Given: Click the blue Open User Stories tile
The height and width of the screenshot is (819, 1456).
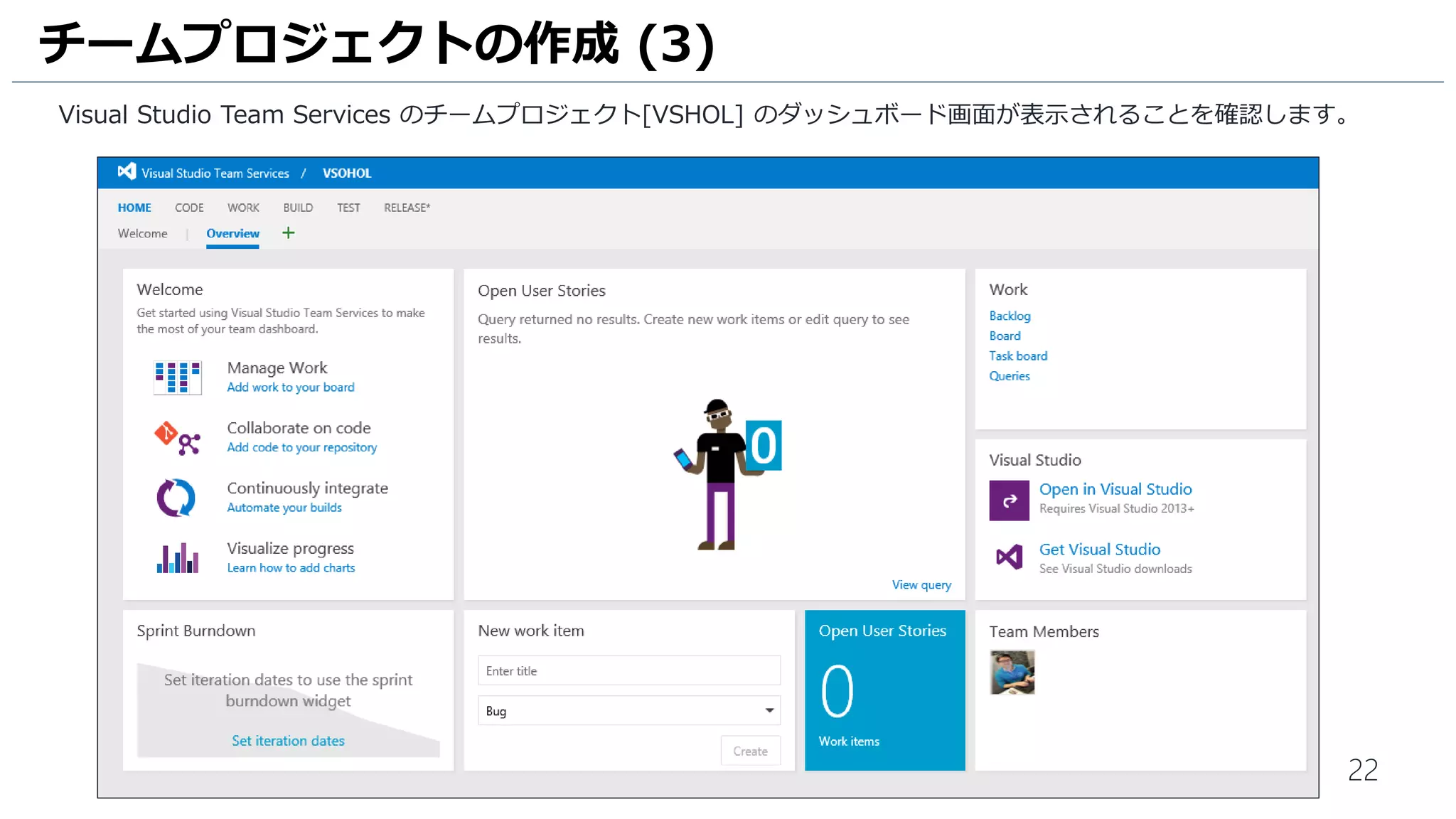Looking at the screenshot, I should pos(885,690).
